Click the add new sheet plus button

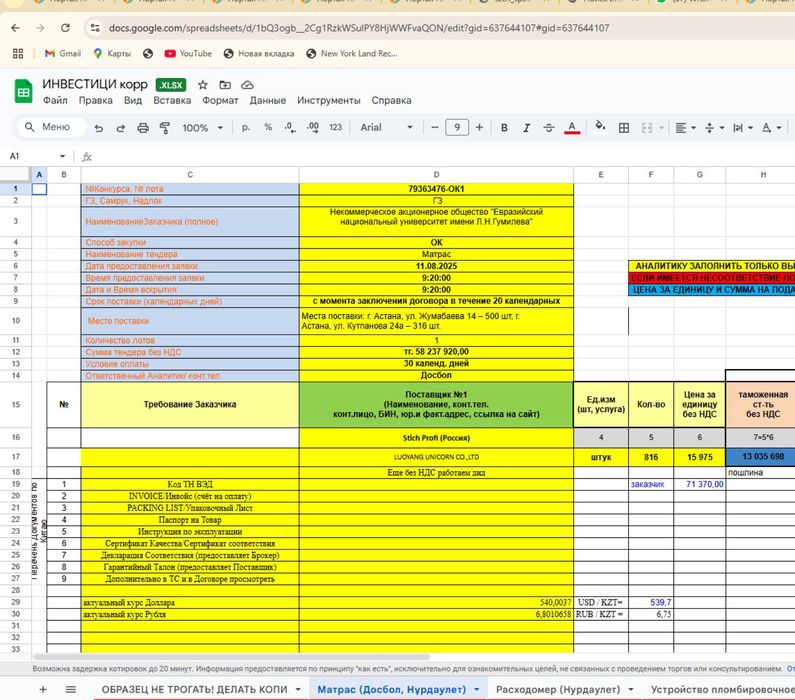[x=42, y=690]
